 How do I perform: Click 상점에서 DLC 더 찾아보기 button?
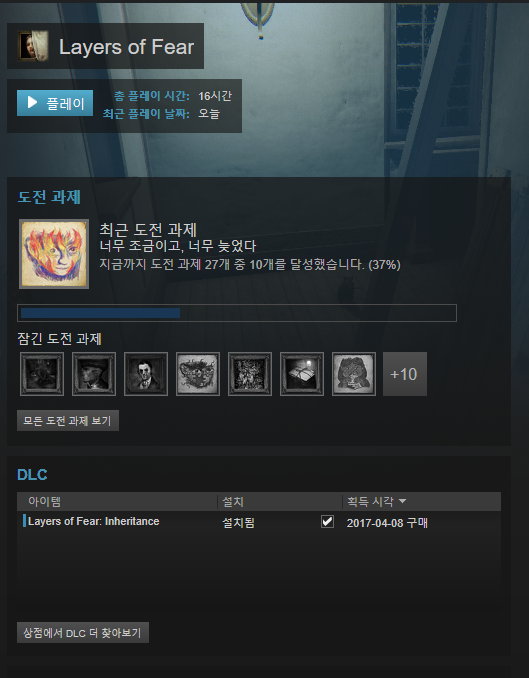tap(83, 633)
